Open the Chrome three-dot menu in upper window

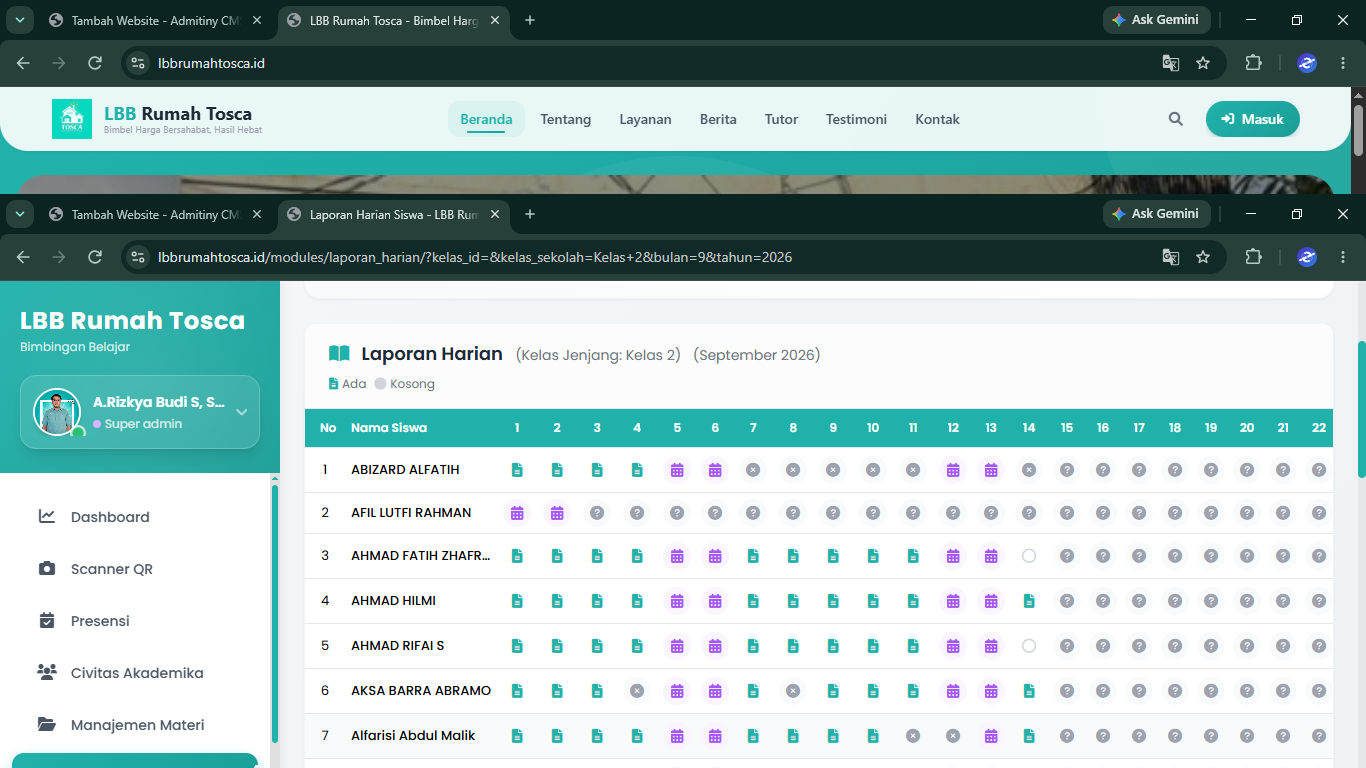[x=1343, y=63]
